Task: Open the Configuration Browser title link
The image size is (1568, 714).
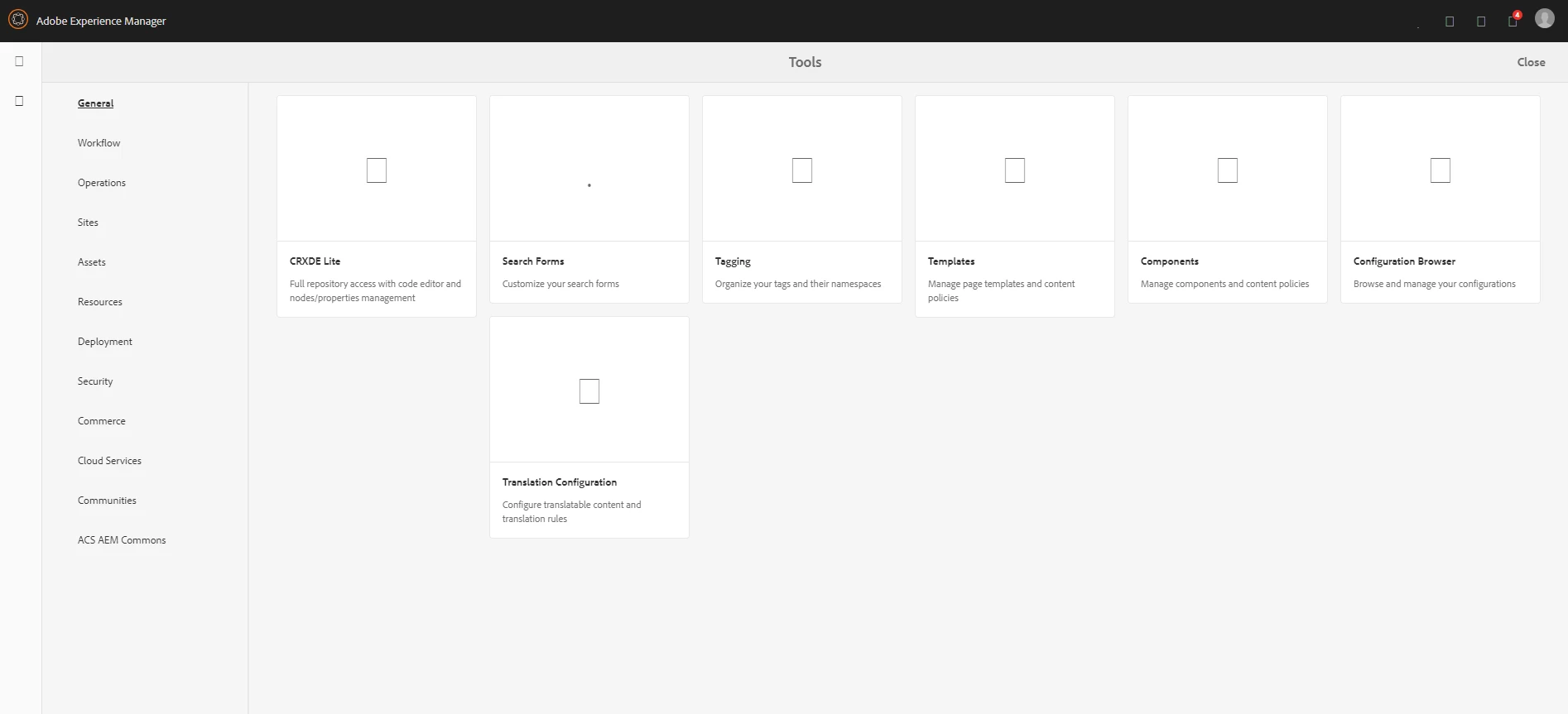Action: point(1404,261)
